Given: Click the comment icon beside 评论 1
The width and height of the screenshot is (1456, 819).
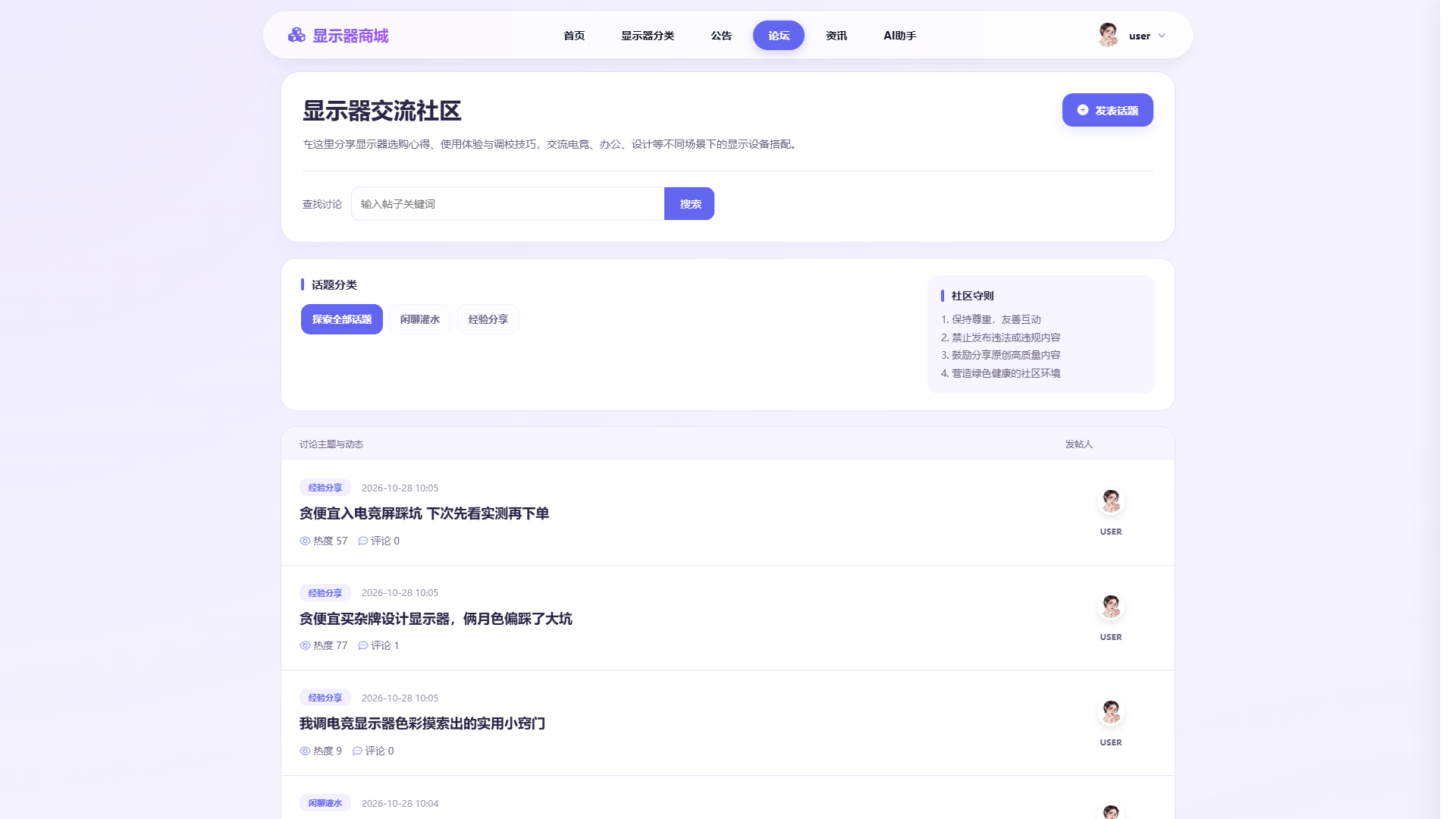Looking at the screenshot, I should click(x=363, y=645).
